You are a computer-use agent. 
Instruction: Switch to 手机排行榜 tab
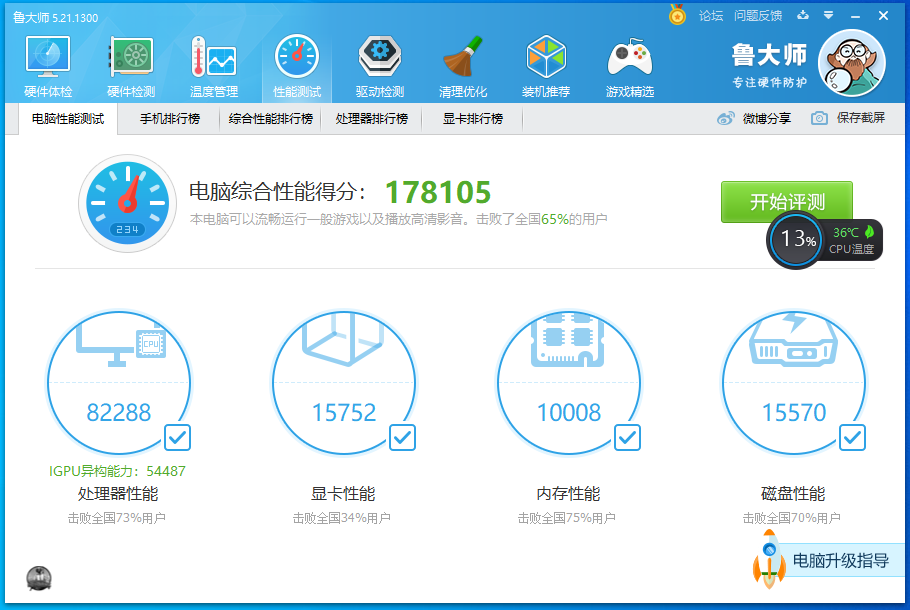coord(169,119)
